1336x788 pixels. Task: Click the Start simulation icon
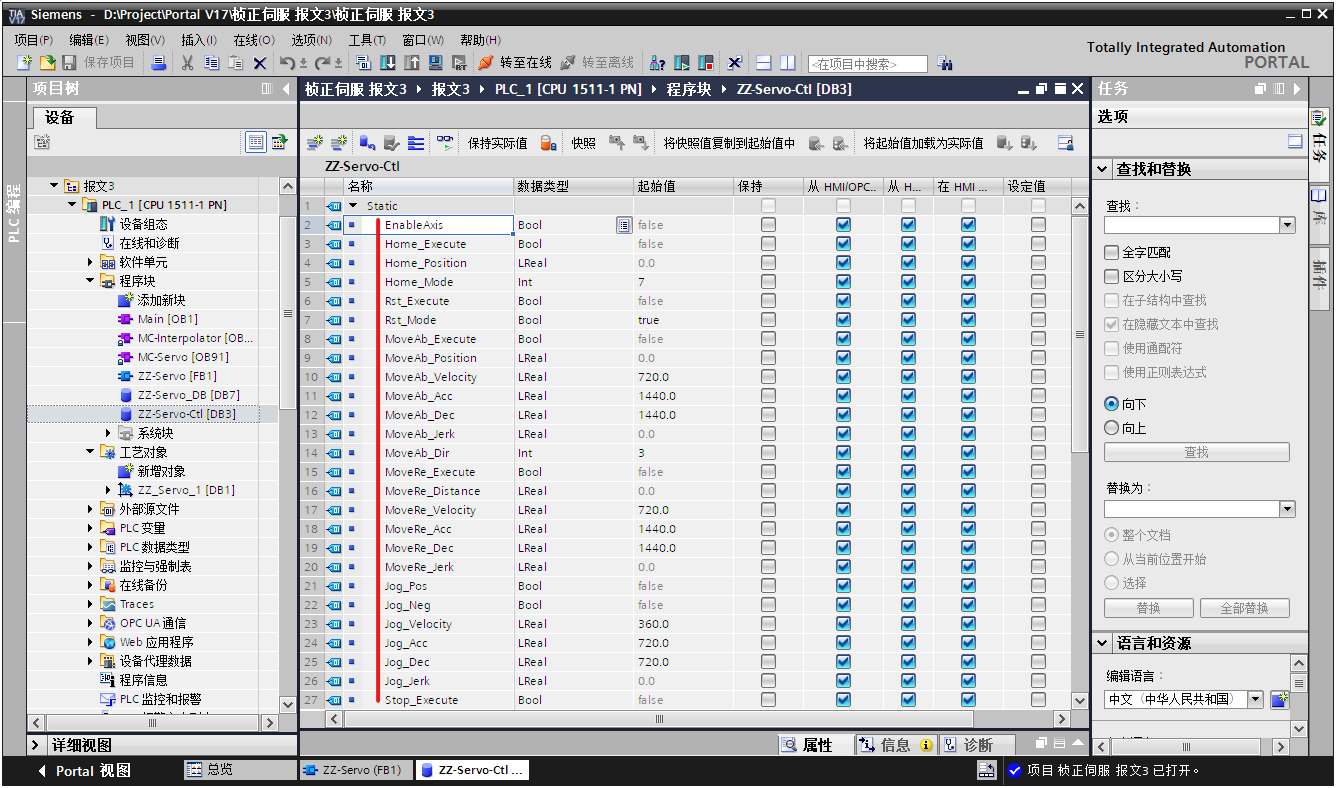pos(435,62)
